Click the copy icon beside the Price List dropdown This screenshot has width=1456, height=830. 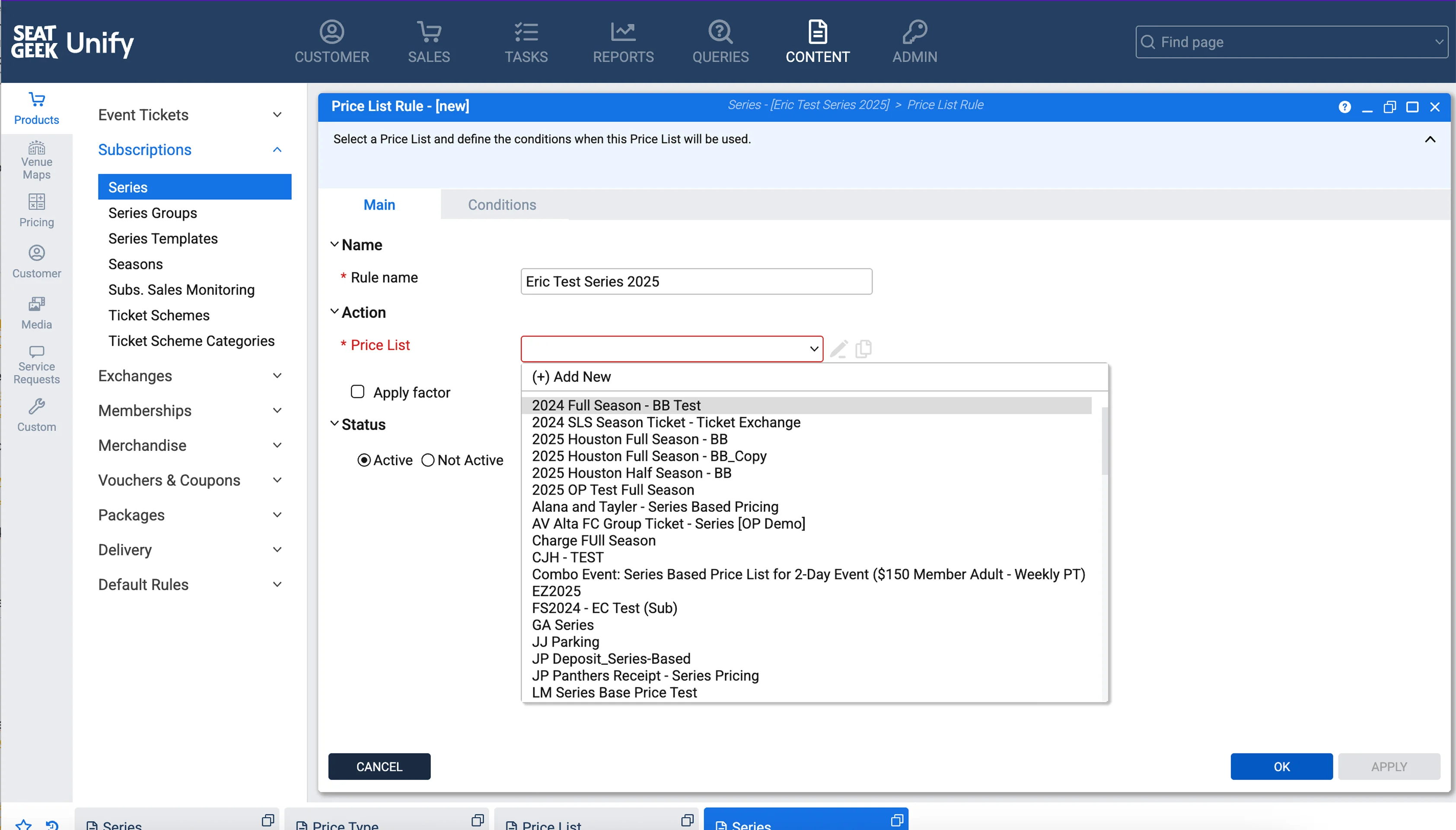[863, 348]
